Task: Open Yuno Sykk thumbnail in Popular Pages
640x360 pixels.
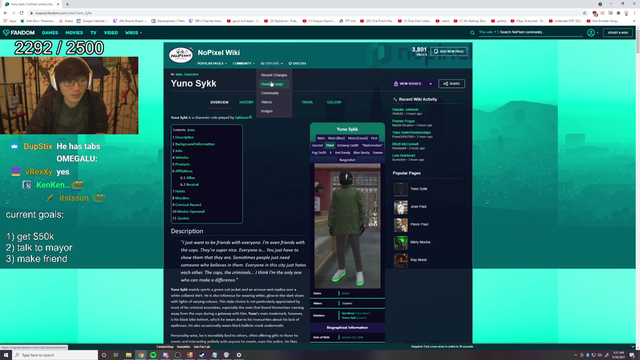Action: tap(400, 189)
